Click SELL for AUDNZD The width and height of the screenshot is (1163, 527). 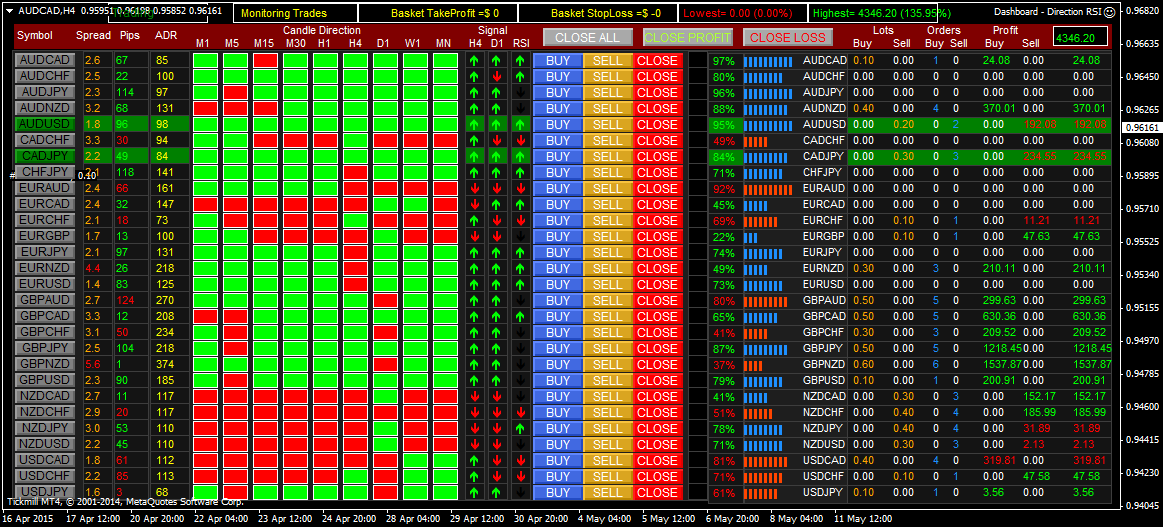(x=607, y=109)
